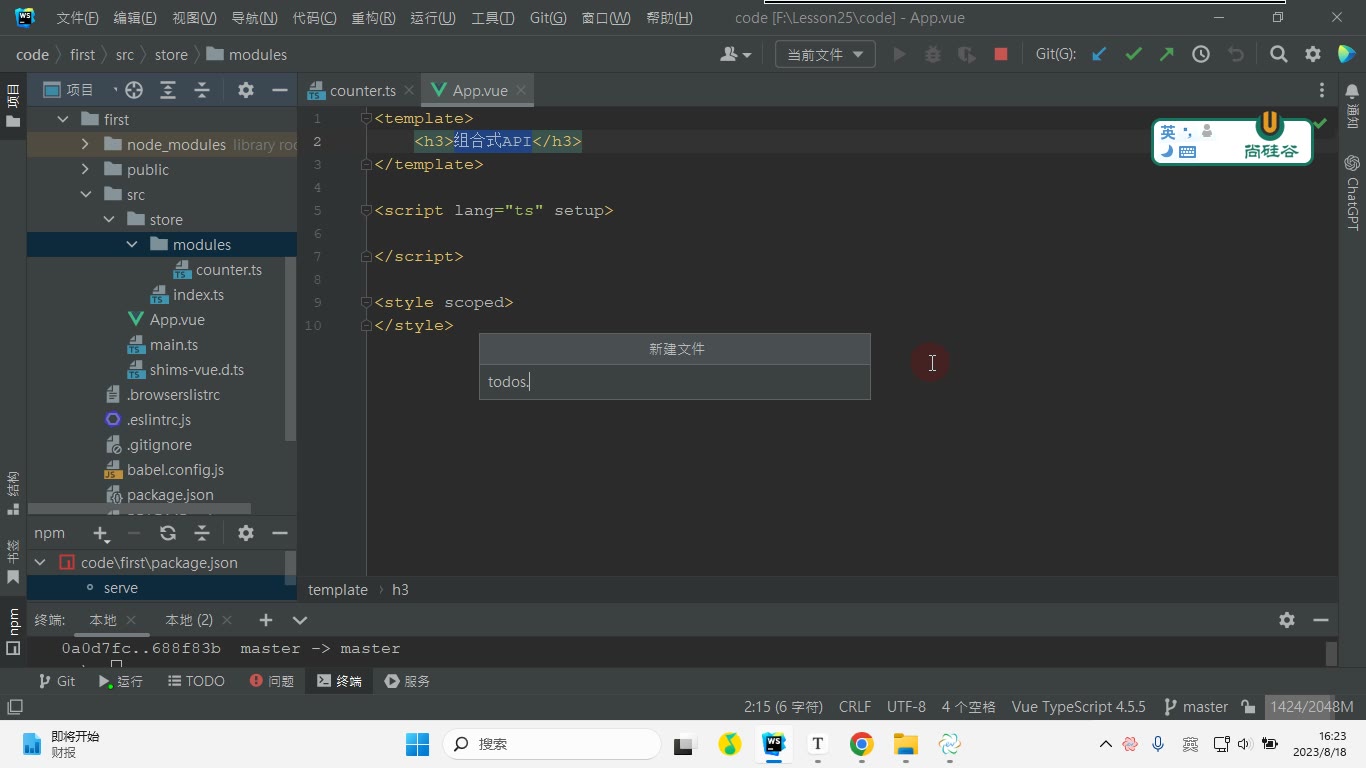Screen dimensions: 1366x768
Task: Click Windows Start button on taskbar
Action: (416, 744)
